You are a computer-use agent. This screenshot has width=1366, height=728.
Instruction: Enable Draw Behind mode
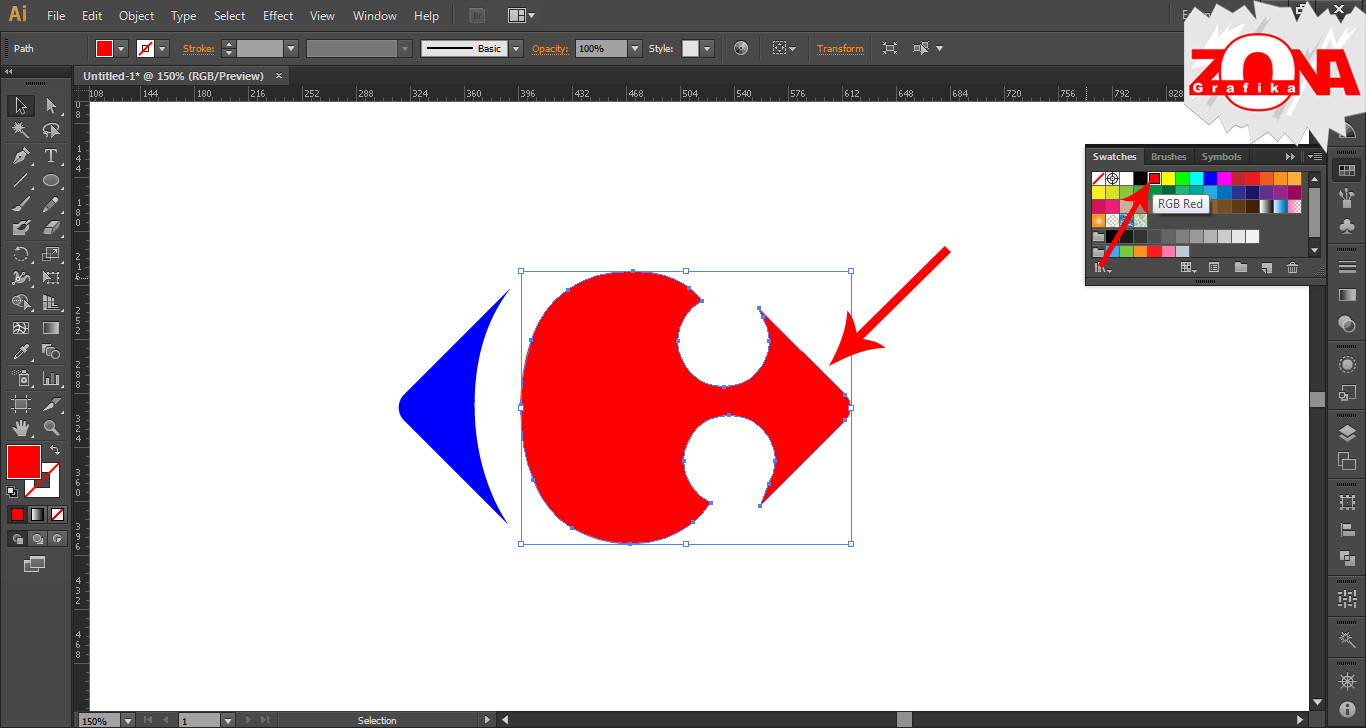pyautogui.click(x=37, y=538)
